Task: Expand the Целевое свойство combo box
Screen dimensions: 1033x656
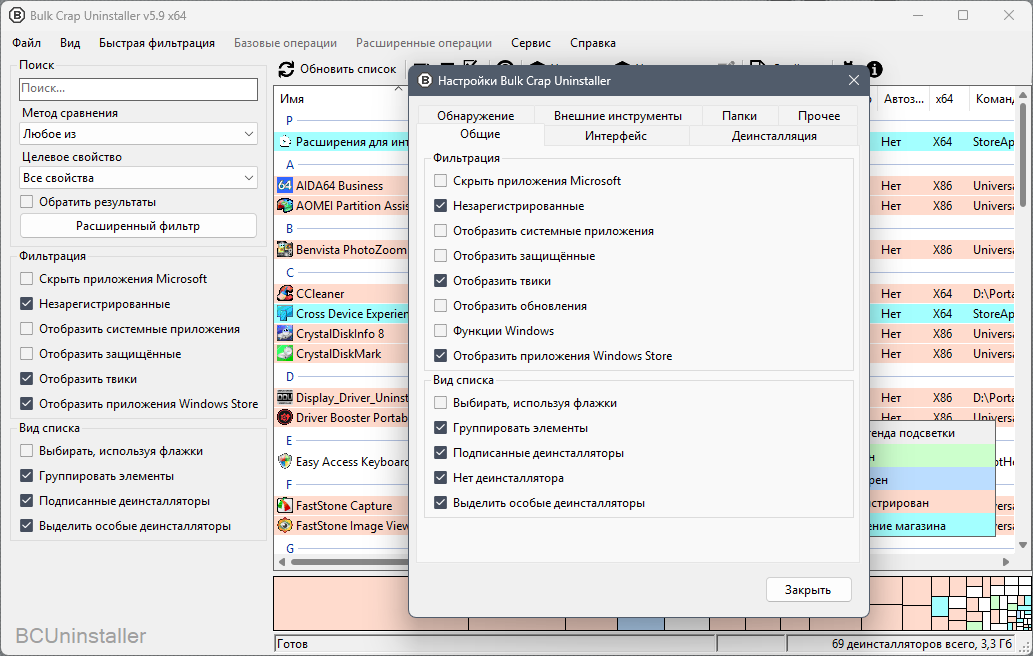Action: click(138, 178)
